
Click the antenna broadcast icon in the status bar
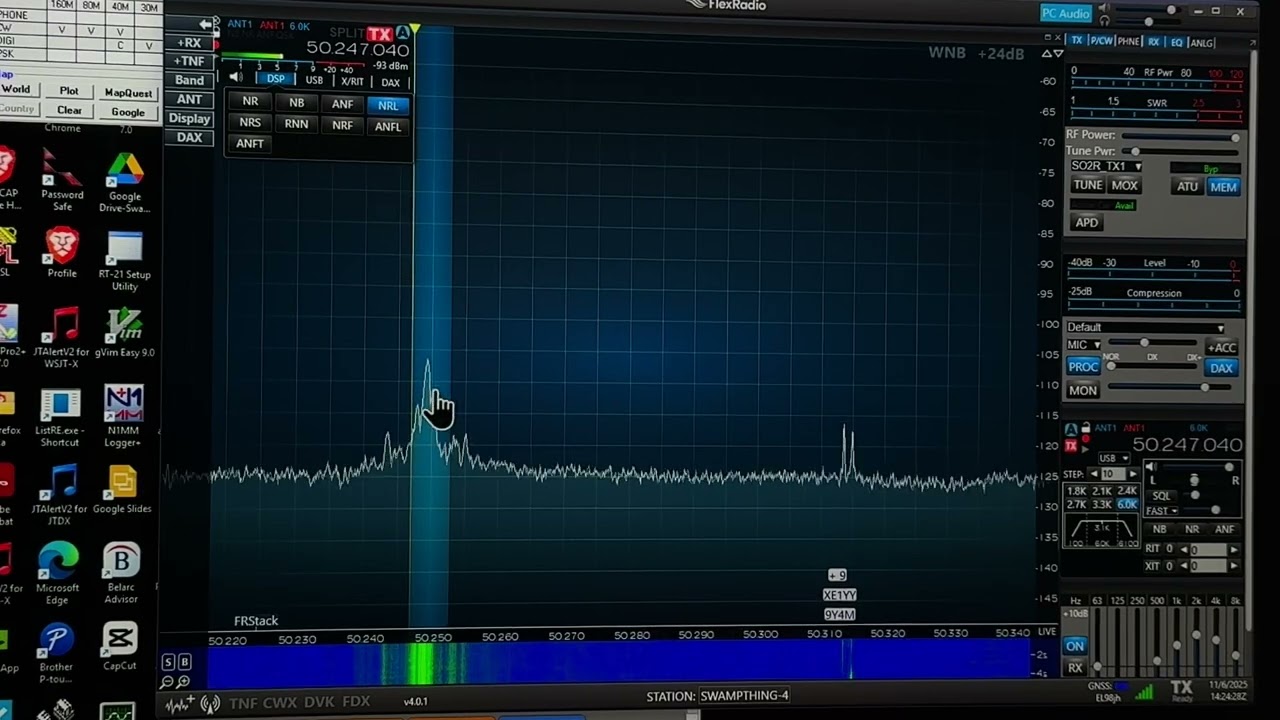coord(210,703)
